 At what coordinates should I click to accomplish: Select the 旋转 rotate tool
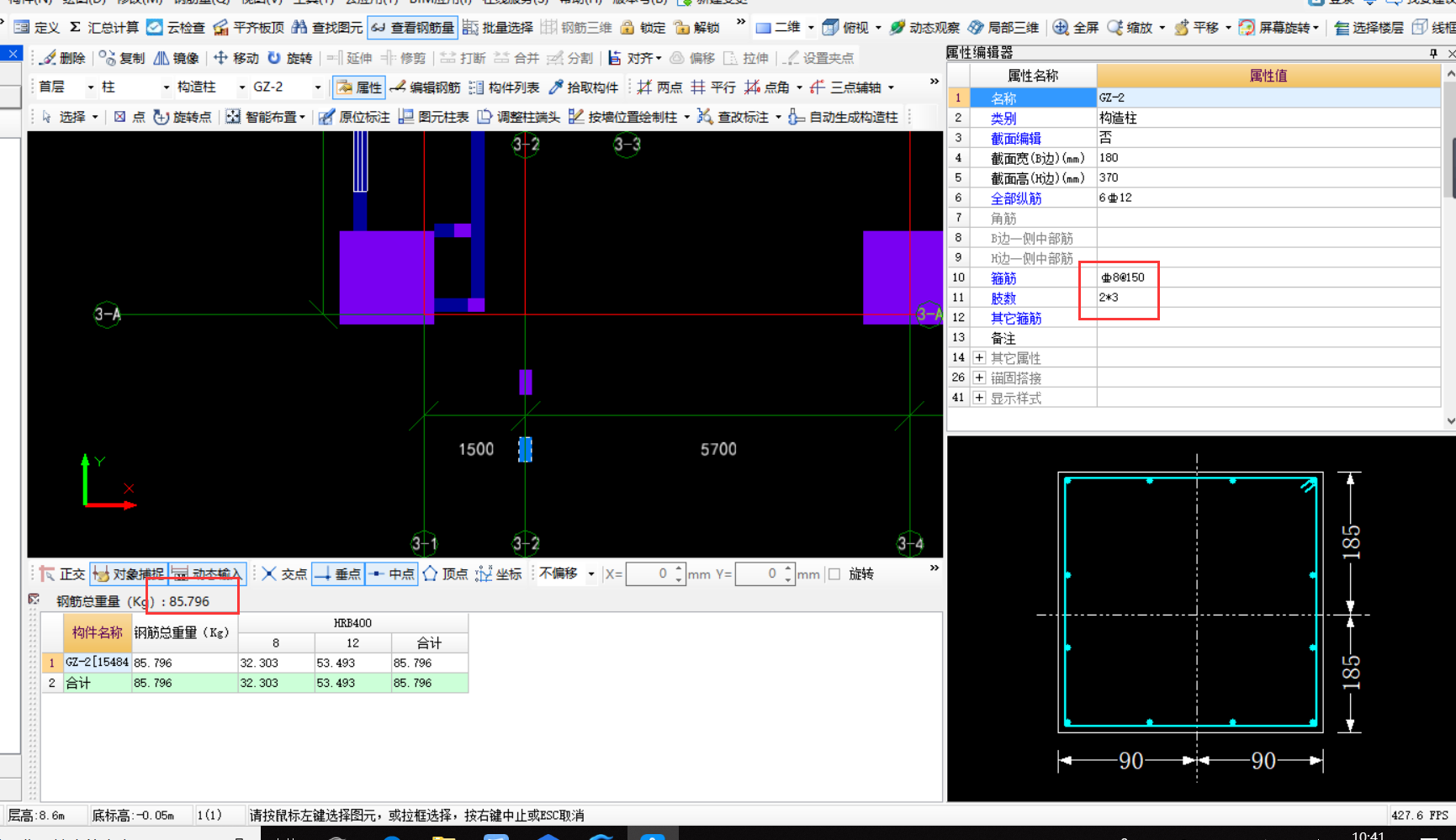point(289,58)
